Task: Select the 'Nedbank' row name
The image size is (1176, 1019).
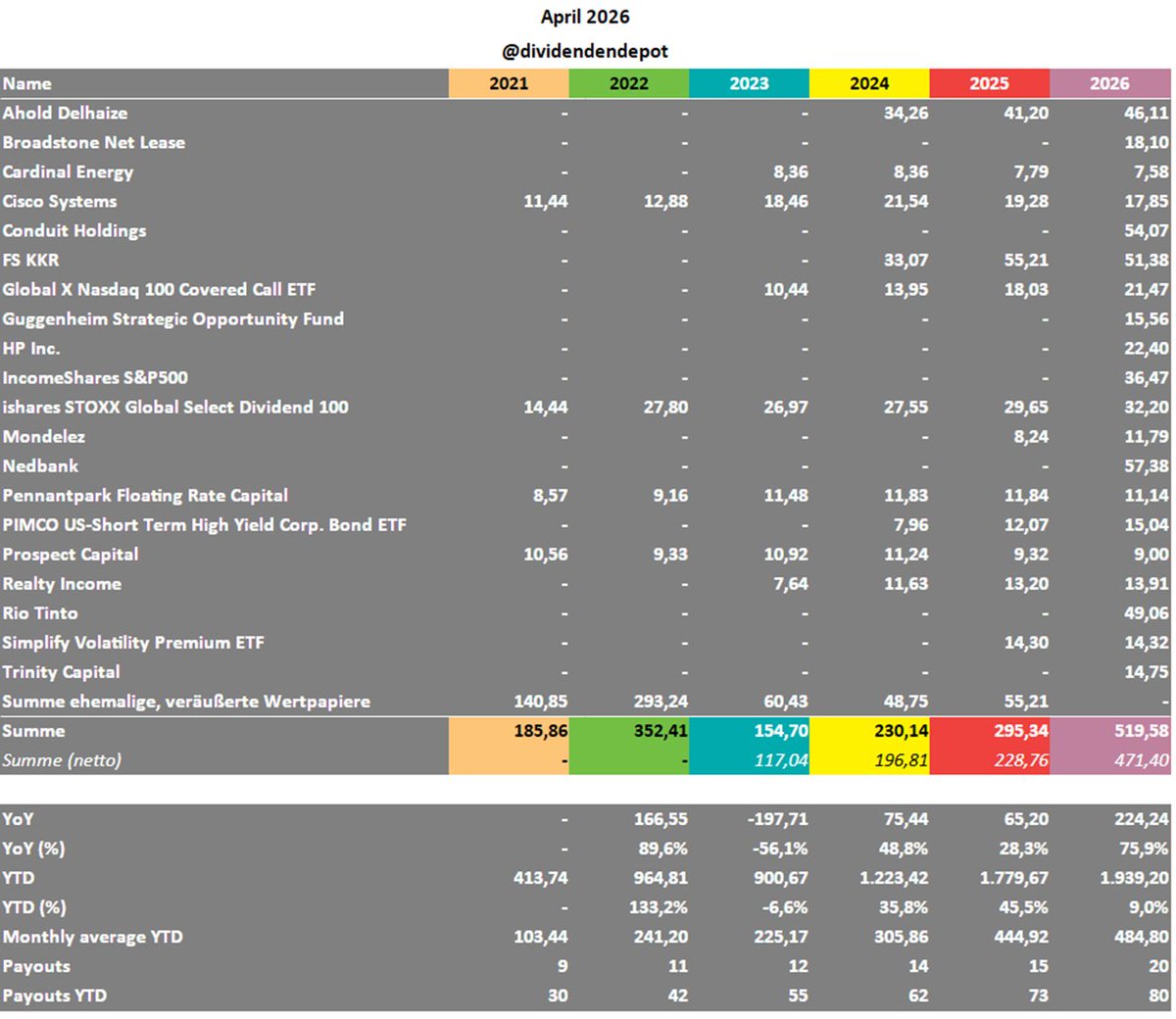Action: 40,465
